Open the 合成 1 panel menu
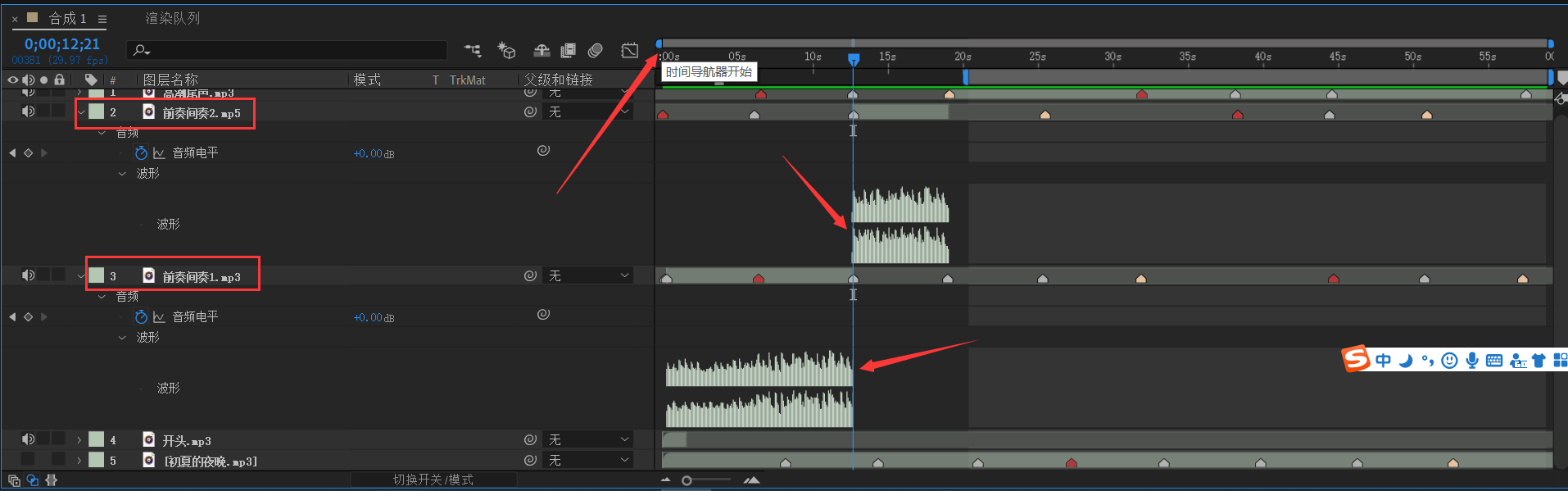This screenshot has width=1568, height=491. click(102, 19)
